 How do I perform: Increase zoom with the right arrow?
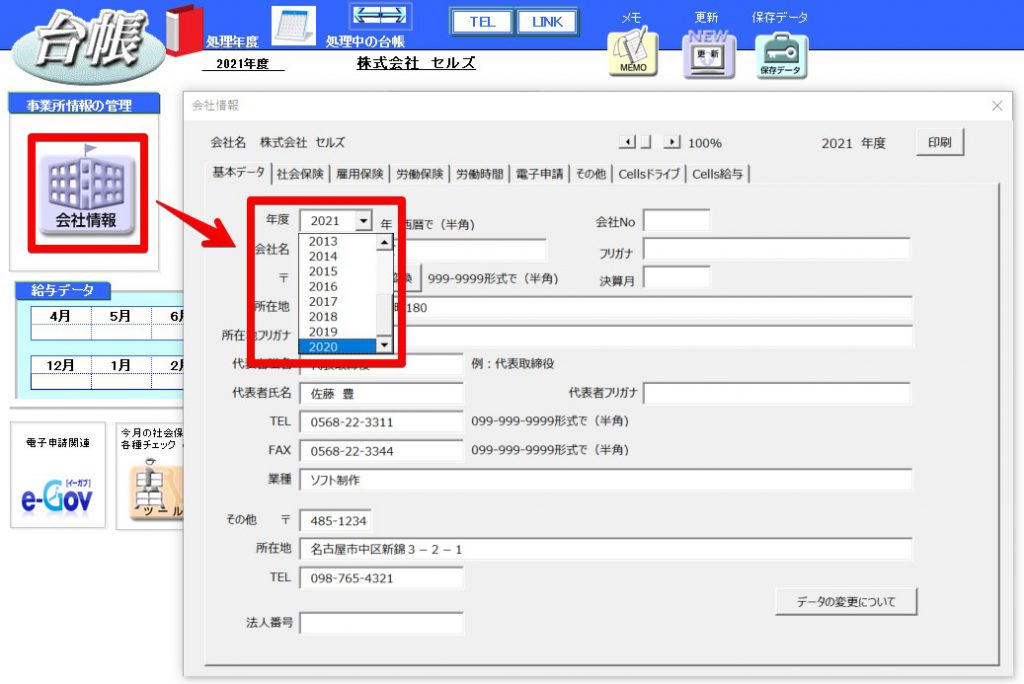tap(672, 142)
